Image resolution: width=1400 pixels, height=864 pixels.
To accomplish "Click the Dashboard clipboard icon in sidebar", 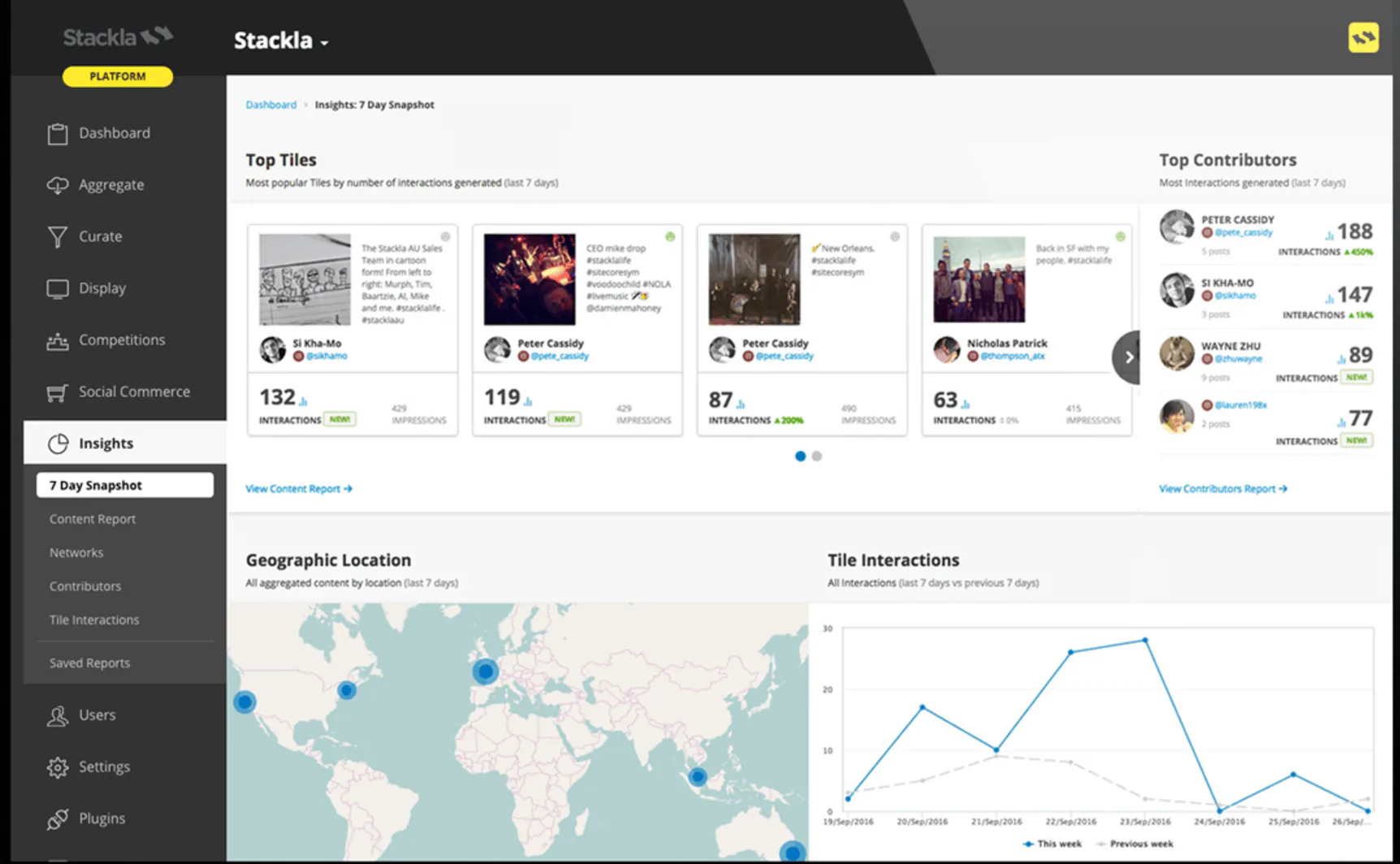I will (x=57, y=134).
